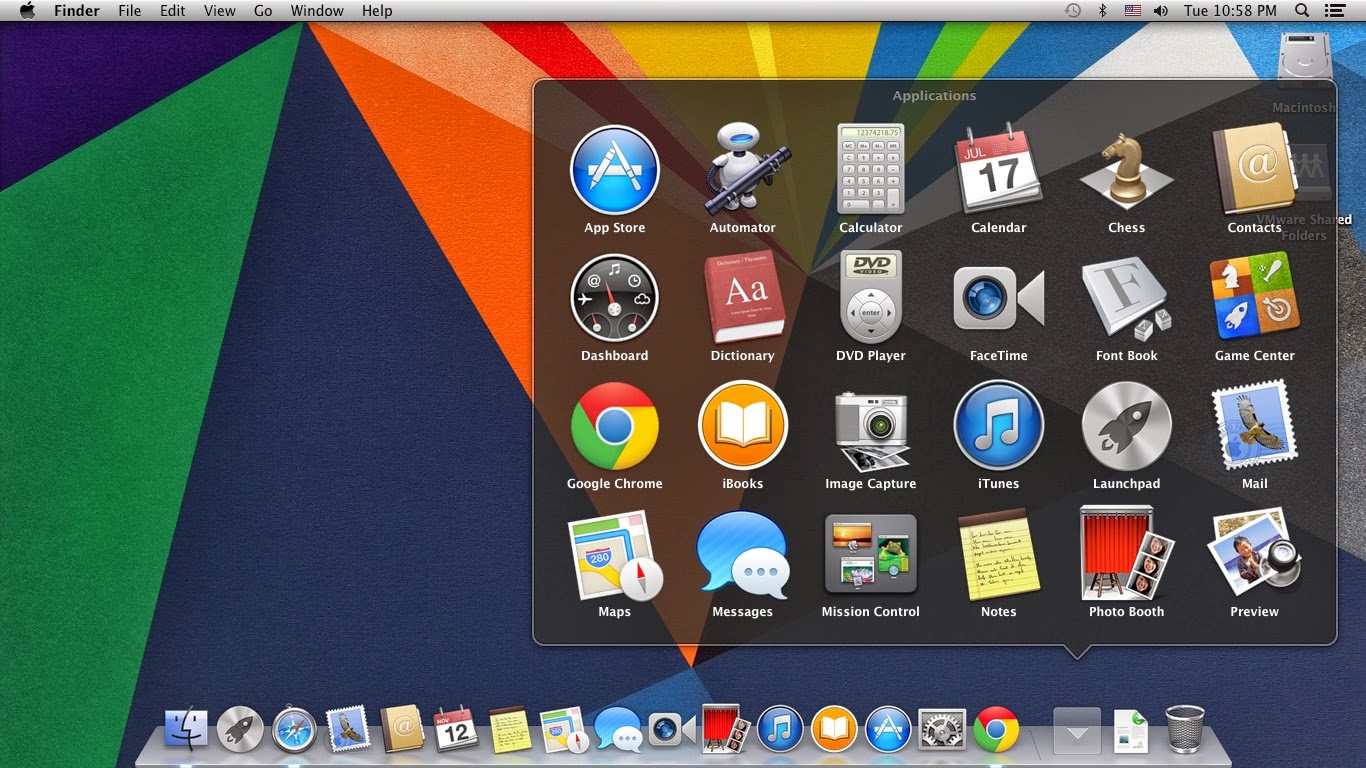
Task: Open Photo Booth icon in the Dock
Action: coord(726,728)
